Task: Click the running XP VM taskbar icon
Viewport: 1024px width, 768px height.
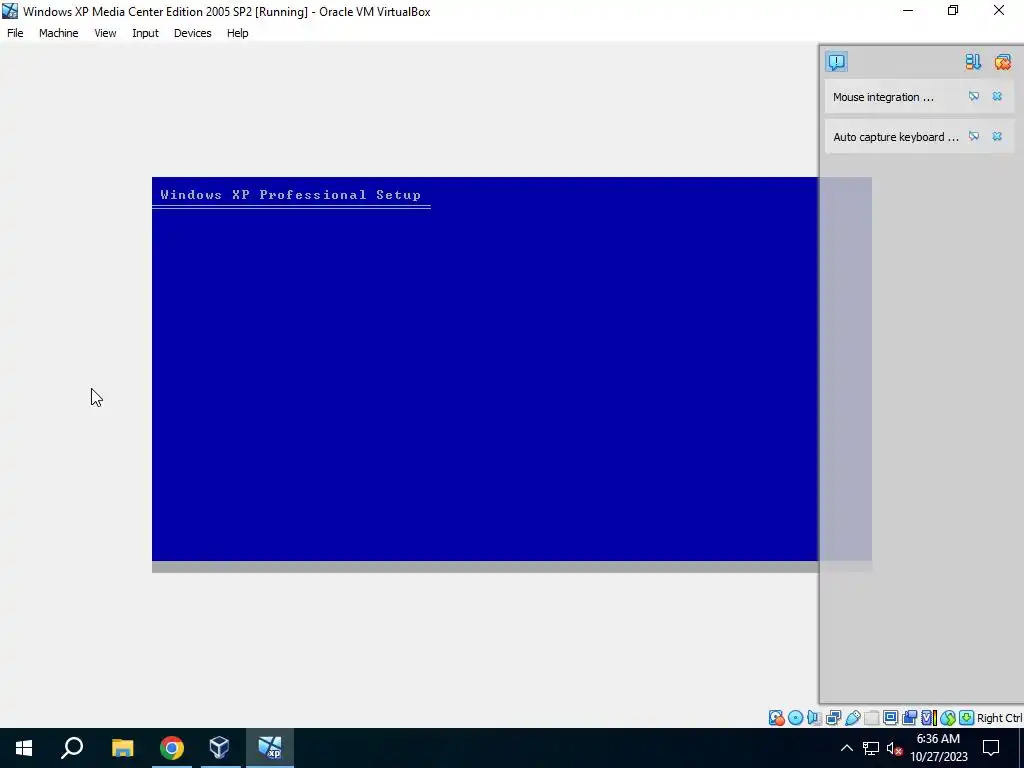Action: tap(270, 748)
